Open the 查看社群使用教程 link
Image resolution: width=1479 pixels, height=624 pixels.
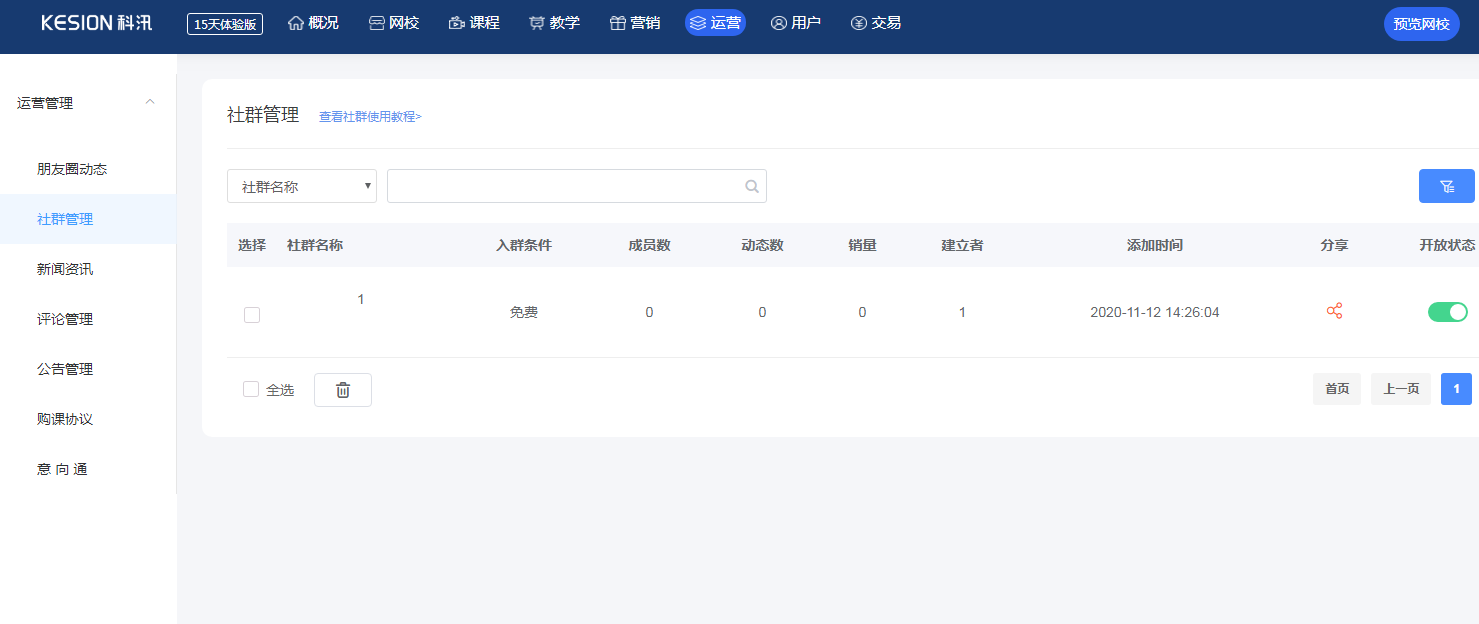coord(370,116)
